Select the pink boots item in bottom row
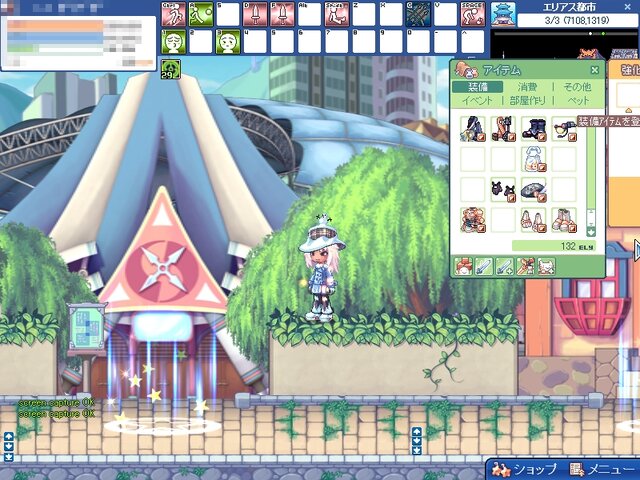Screen dimensions: 640x480 (564, 220)
